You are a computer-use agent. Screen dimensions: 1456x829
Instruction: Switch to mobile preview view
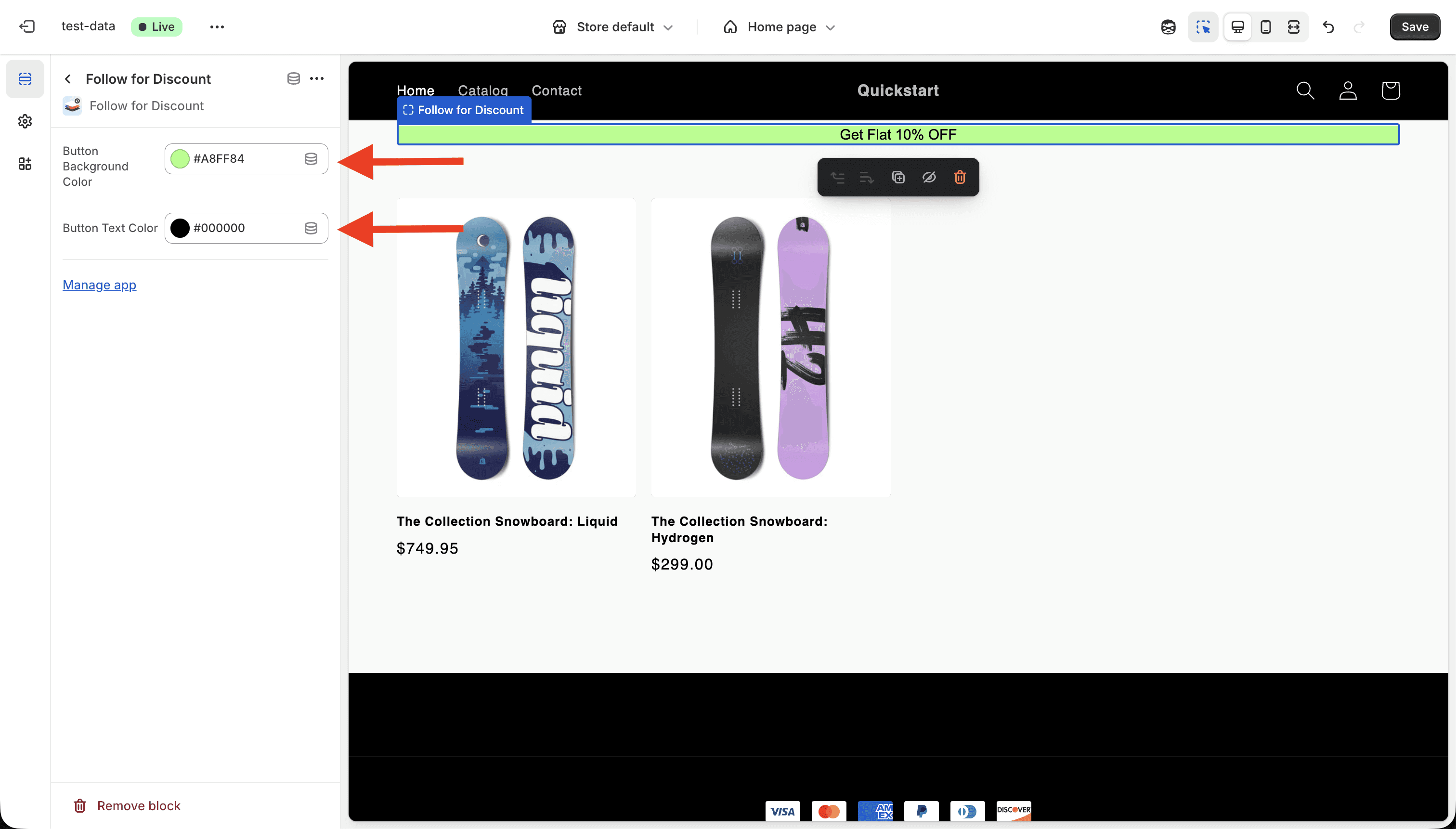click(x=1265, y=27)
